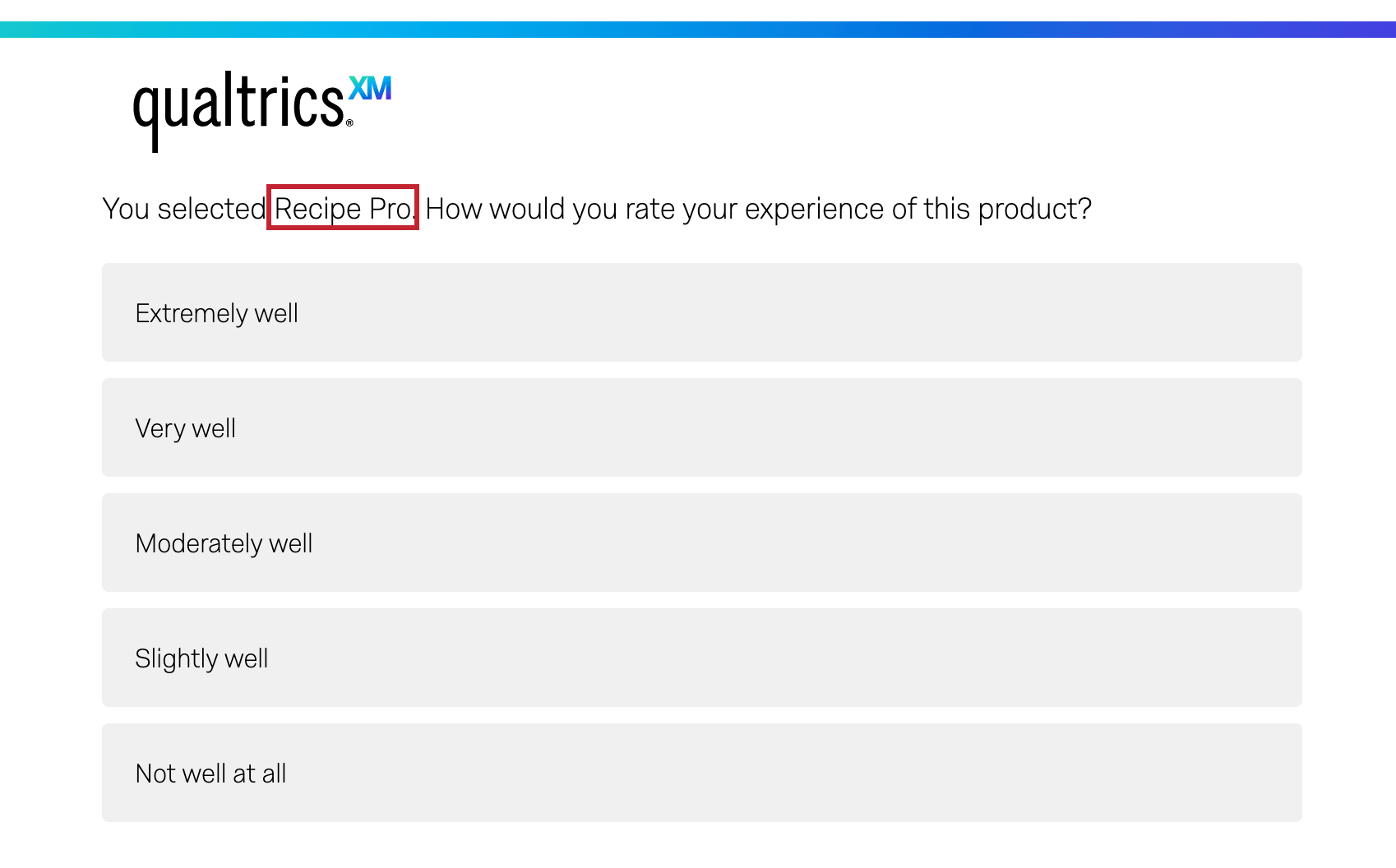Click the survey question text

pyautogui.click(x=596, y=208)
